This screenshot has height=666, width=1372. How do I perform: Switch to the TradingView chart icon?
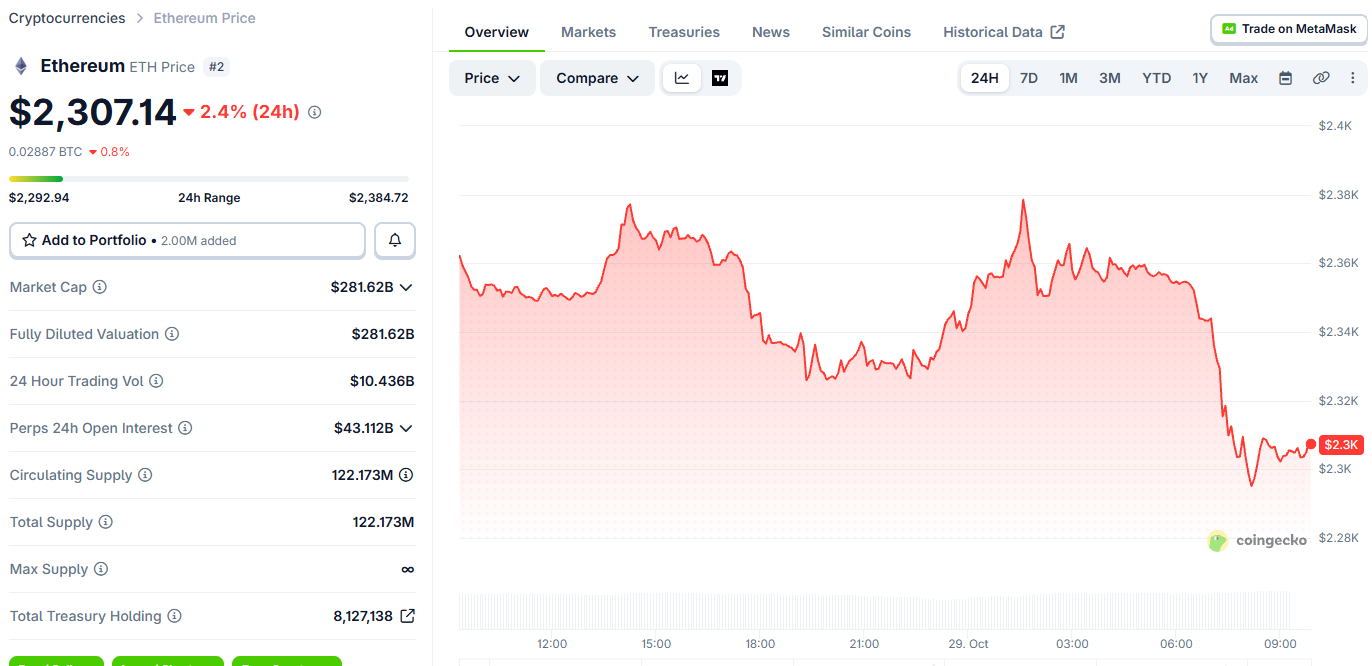[720, 78]
